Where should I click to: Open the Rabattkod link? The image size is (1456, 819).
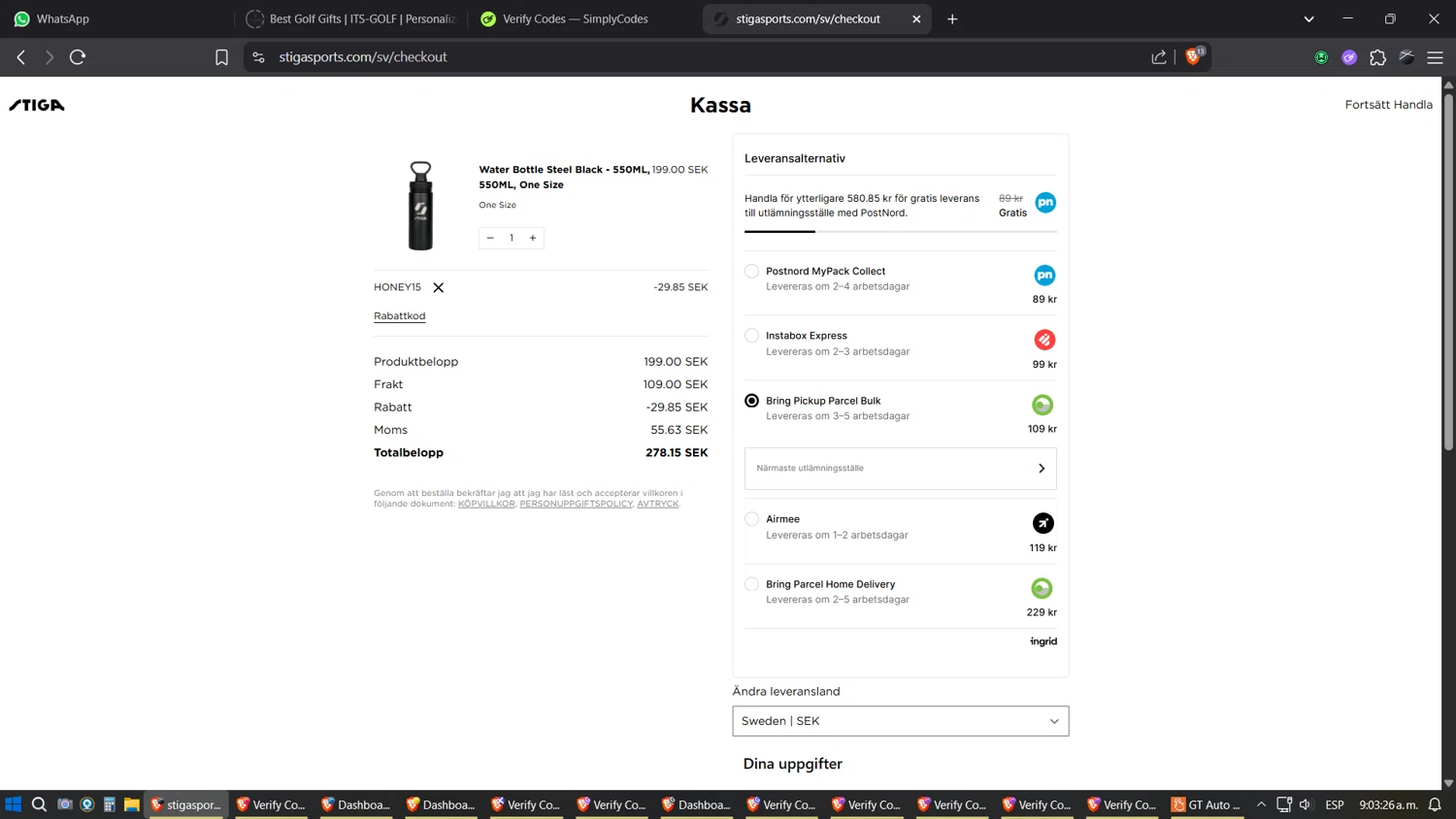point(399,315)
